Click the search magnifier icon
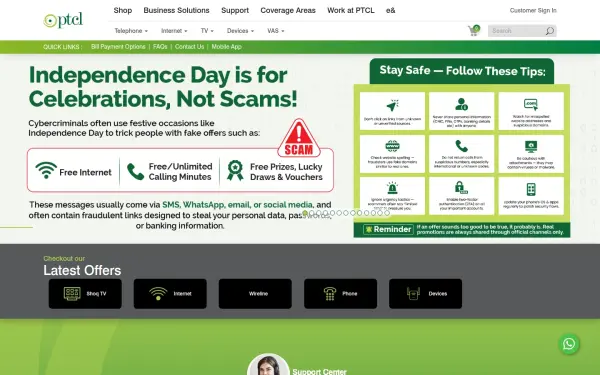The width and height of the screenshot is (600, 375). point(549,31)
